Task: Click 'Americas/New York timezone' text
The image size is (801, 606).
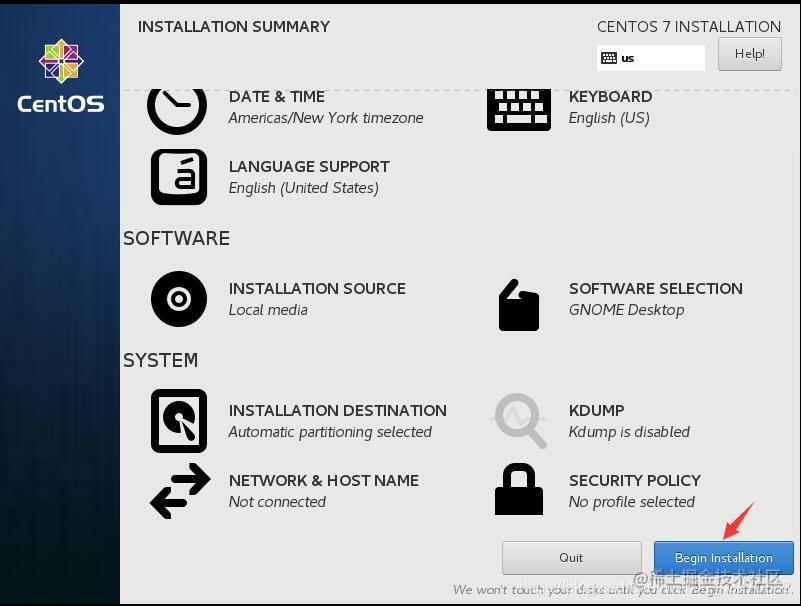Action: pyautogui.click(x=326, y=118)
